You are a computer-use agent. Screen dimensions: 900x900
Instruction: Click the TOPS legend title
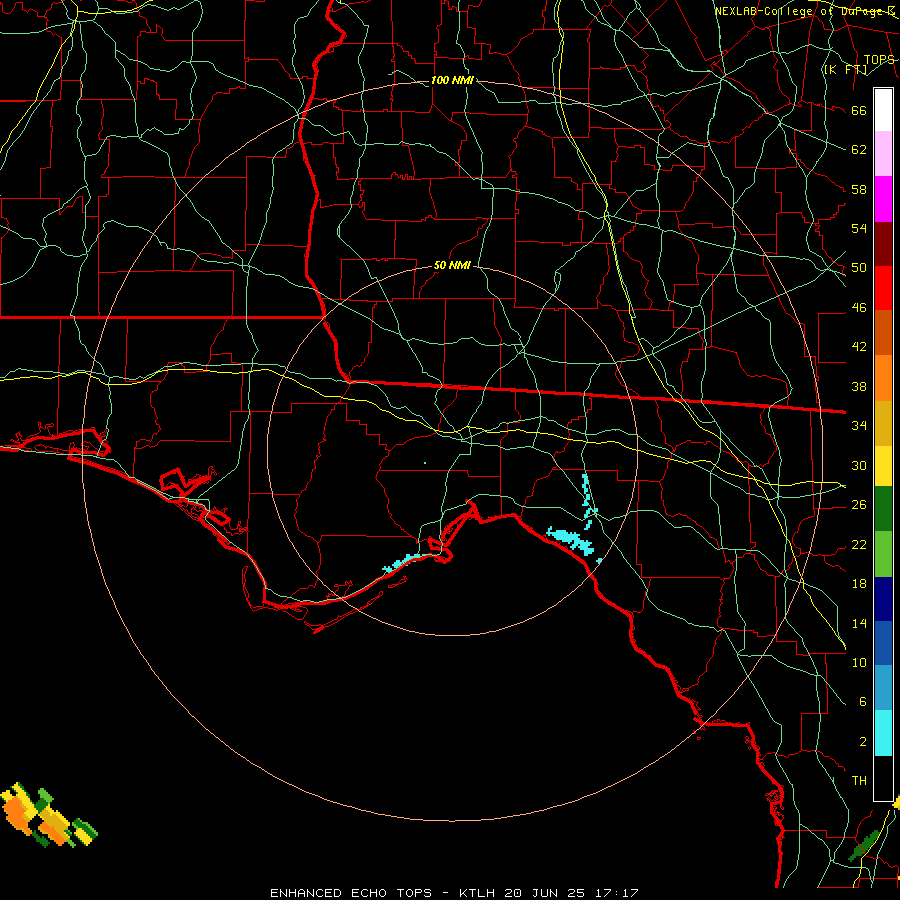[879, 60]
